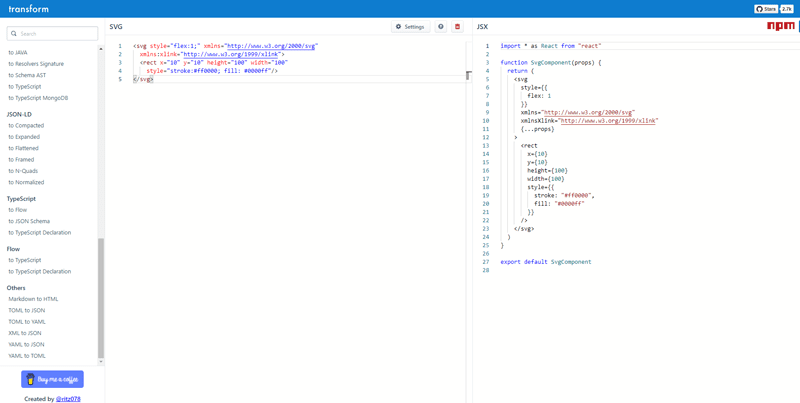
Task: Select 'Markdown to HTML' converter
Action: coord(33,299)
